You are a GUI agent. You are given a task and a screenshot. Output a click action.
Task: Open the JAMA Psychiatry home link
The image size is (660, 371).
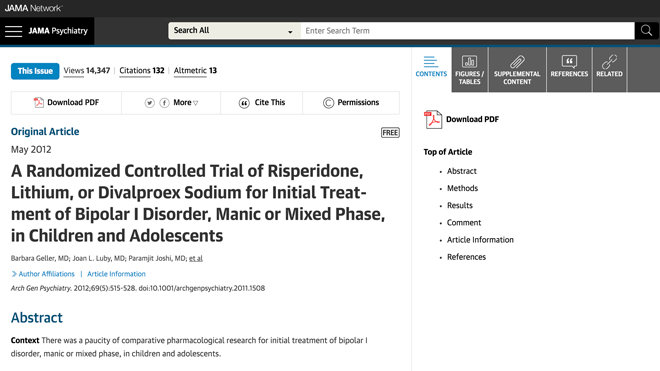click(58, 31)
